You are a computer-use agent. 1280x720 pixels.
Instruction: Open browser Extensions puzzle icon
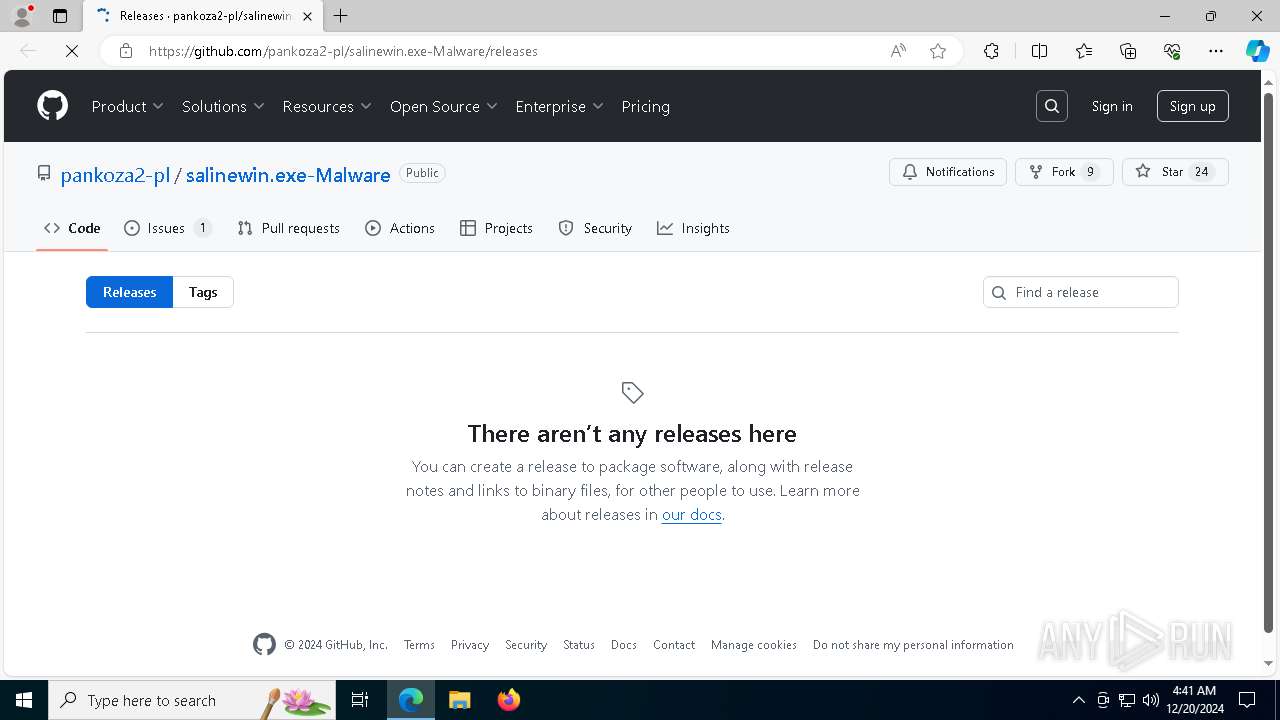[x=991, y=51]
